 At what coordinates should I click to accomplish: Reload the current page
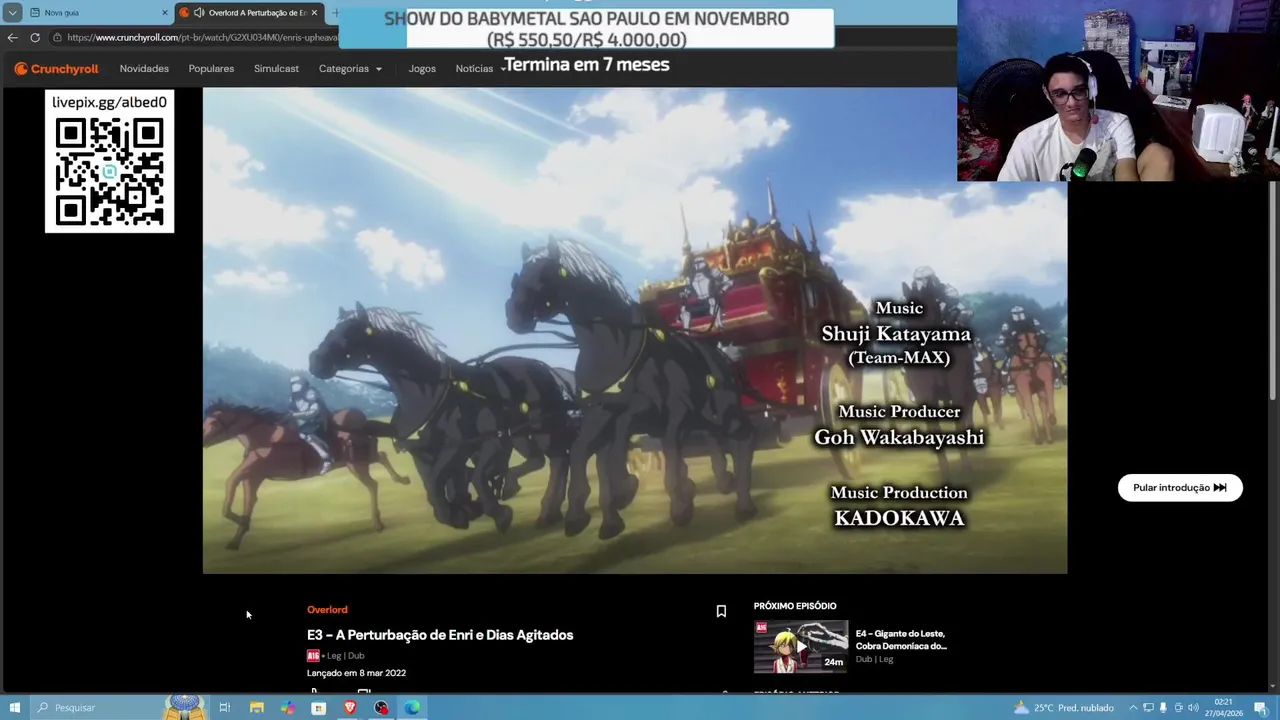click(x=35, y=38)
